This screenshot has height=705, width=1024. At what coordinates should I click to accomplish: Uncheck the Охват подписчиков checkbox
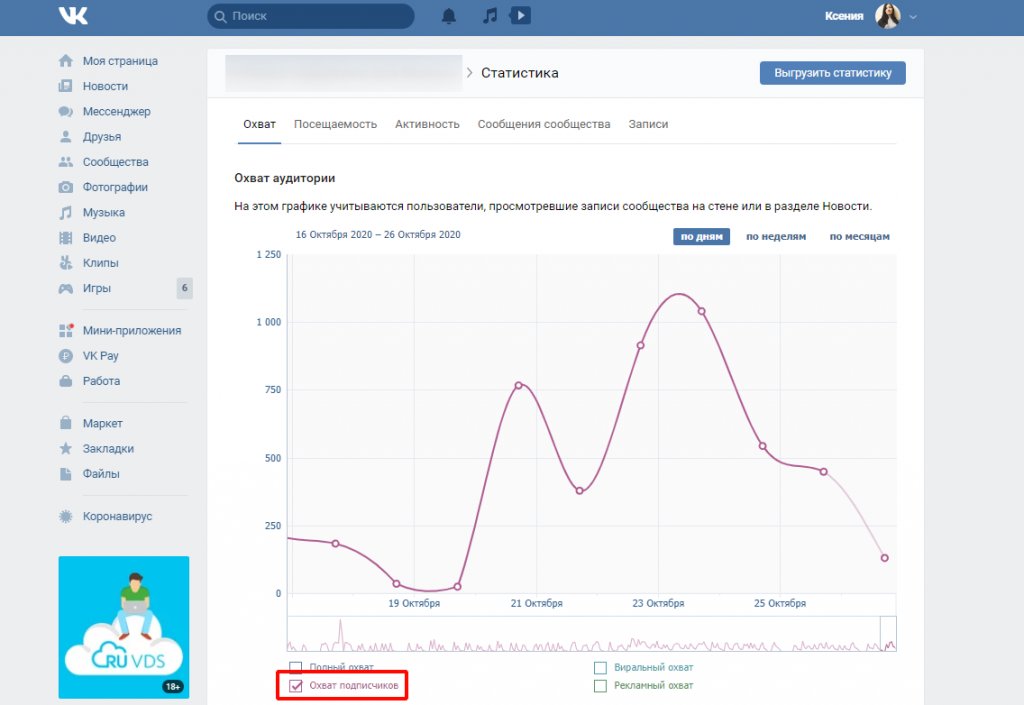pyautogui.click(x=295, y=686)
